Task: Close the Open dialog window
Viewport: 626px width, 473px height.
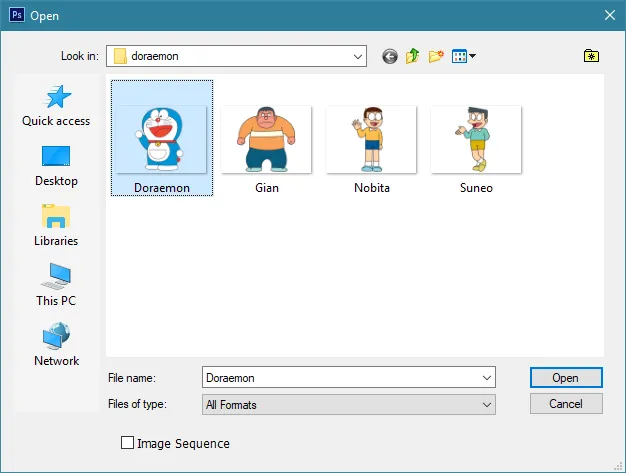Action: pos(610,16)
